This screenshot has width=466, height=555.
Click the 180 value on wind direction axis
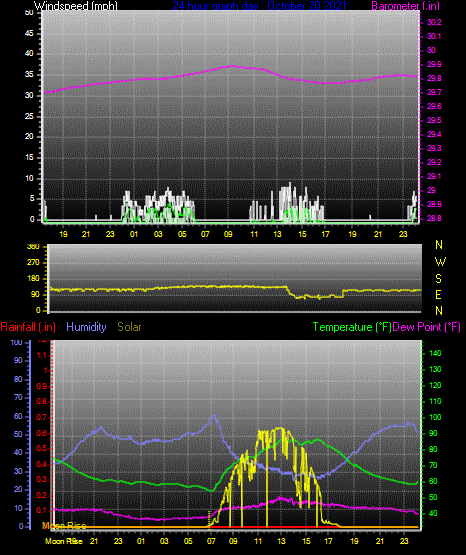pyautogui.click(x=33, y=279)
